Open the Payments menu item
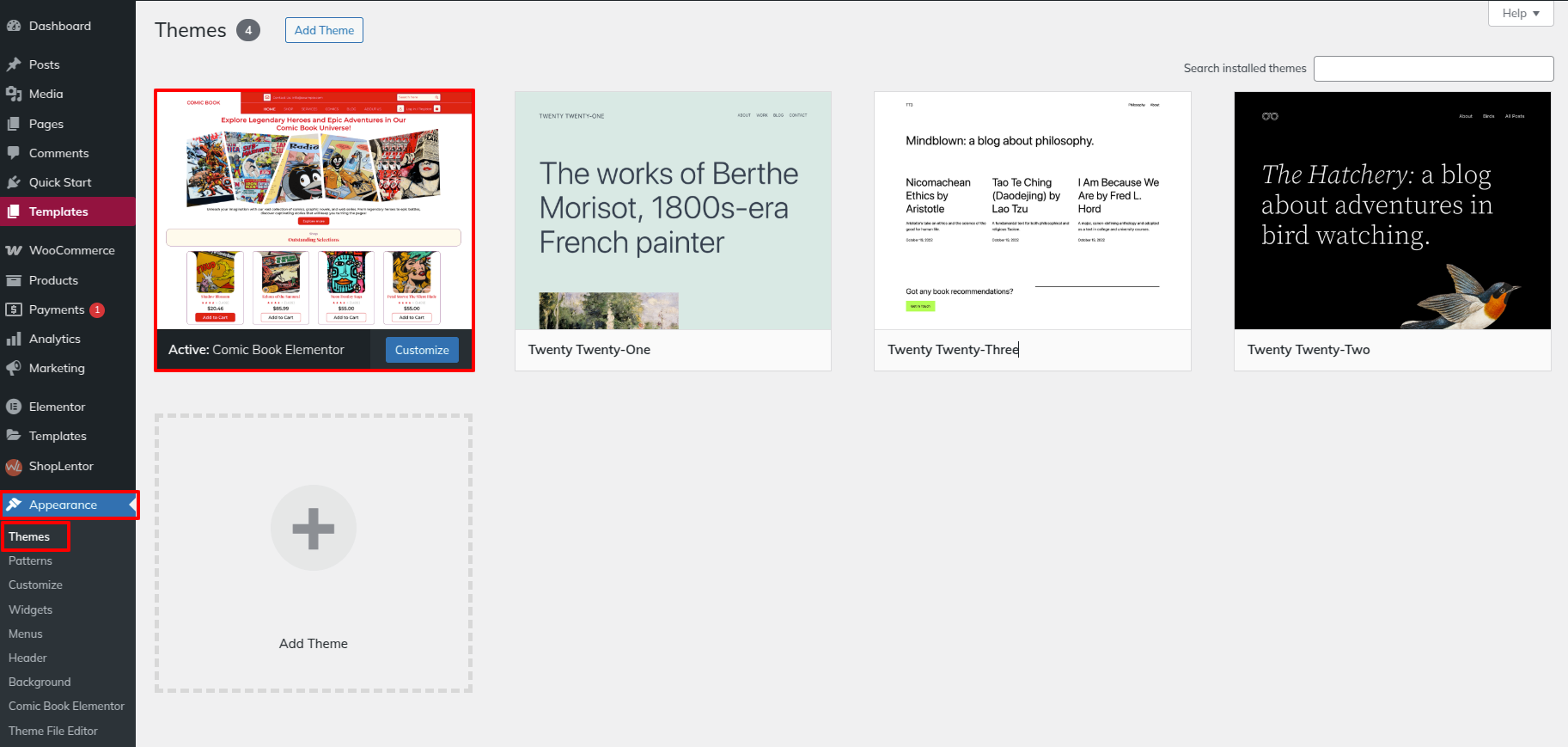Screen dimensions: 1568x747 (x=57, y=309)
